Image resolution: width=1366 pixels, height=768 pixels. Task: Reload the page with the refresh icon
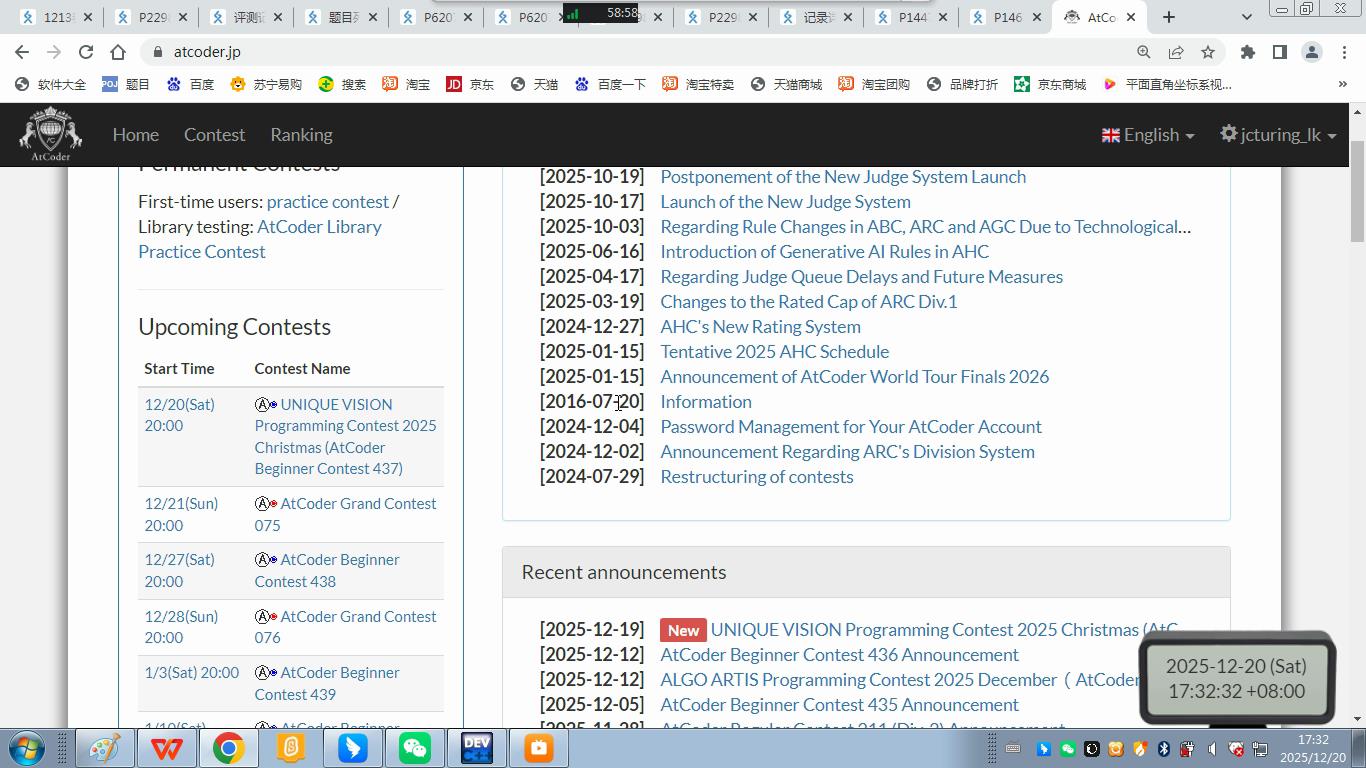click(x=86, y=52)
